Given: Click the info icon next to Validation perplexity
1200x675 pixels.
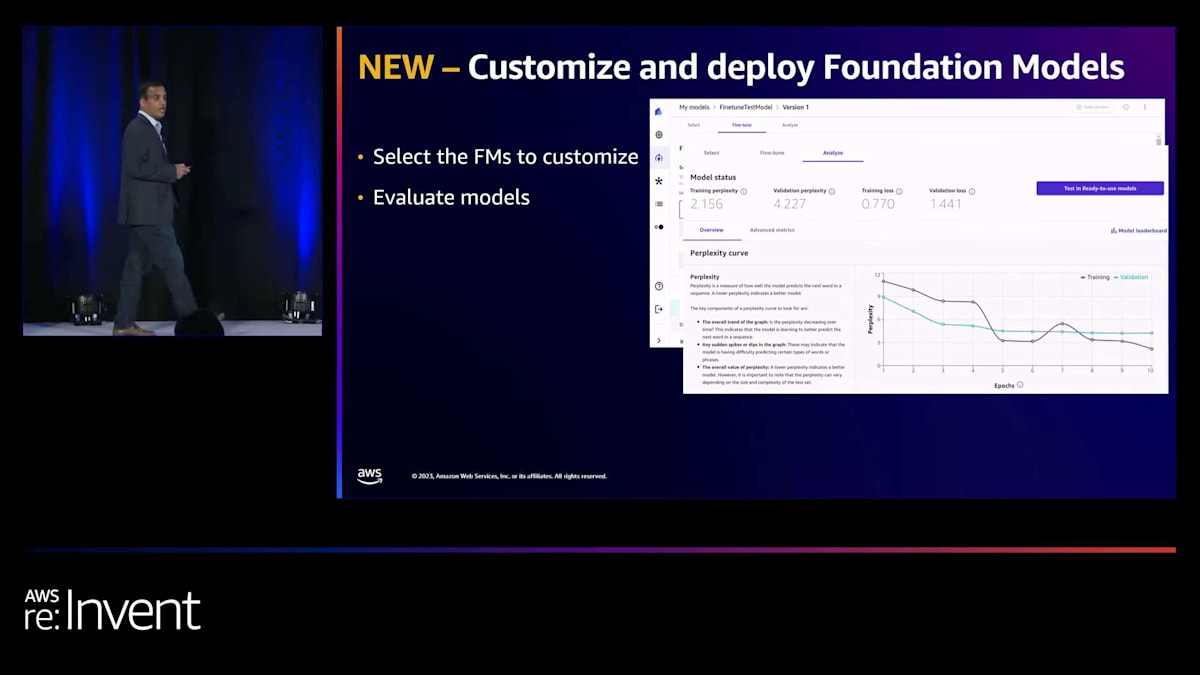Looking at the screenshot, I should pyautogui.click(x=832, y=191).
